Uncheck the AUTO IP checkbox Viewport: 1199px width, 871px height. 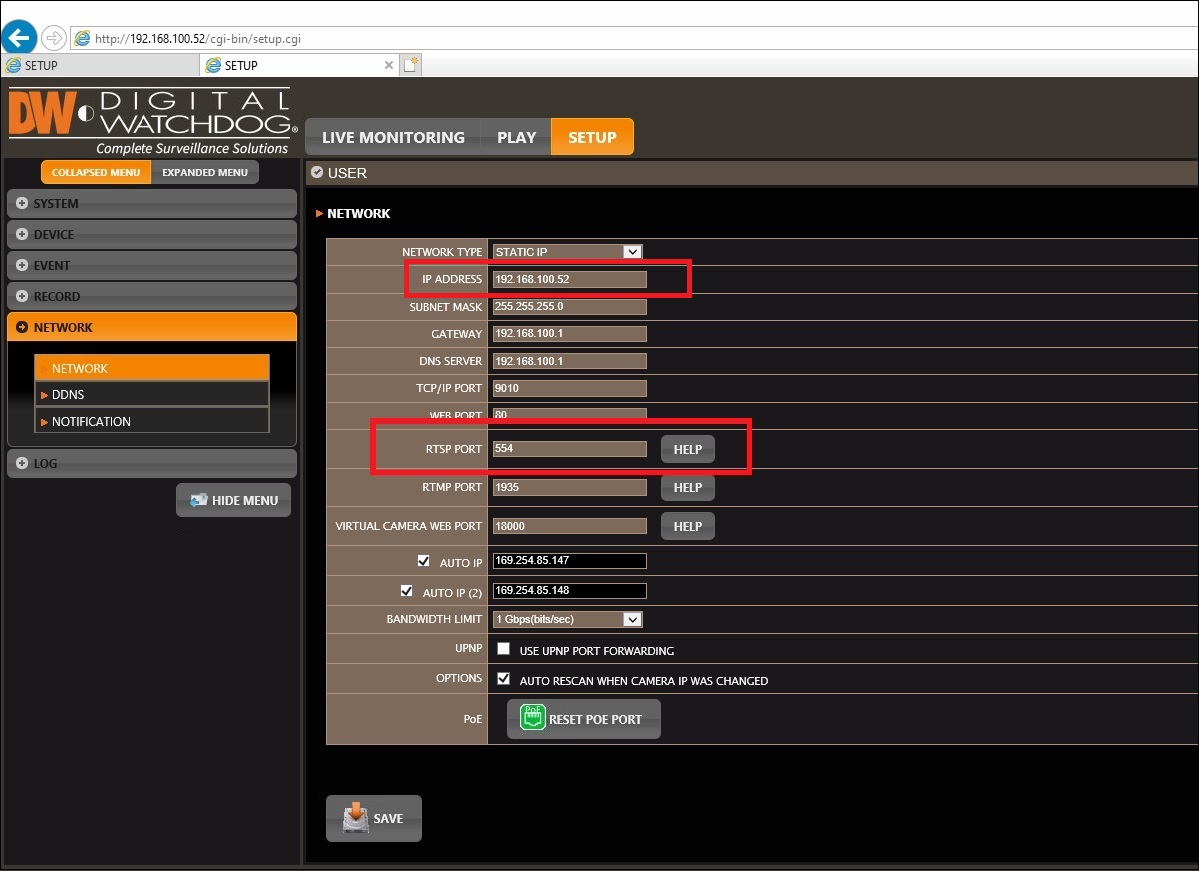[423, 560]
